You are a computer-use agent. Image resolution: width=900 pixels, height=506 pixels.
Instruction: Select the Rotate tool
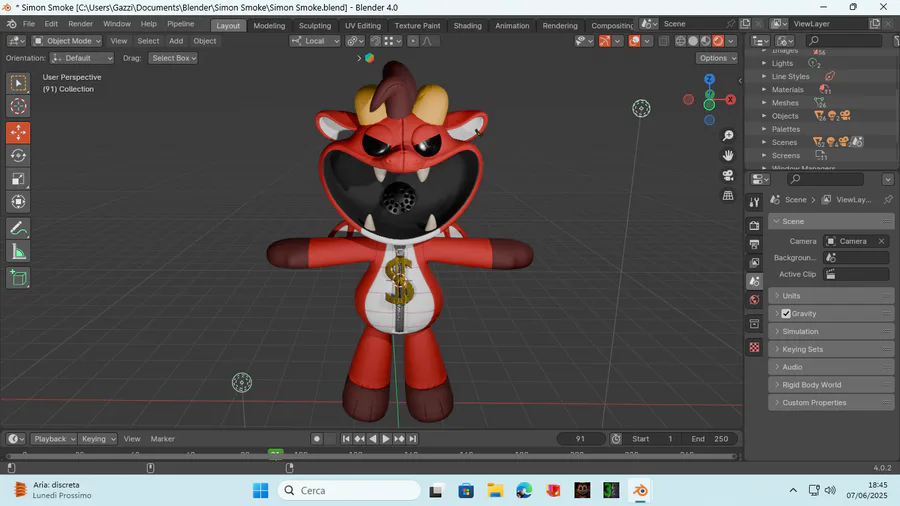(18, 155)
